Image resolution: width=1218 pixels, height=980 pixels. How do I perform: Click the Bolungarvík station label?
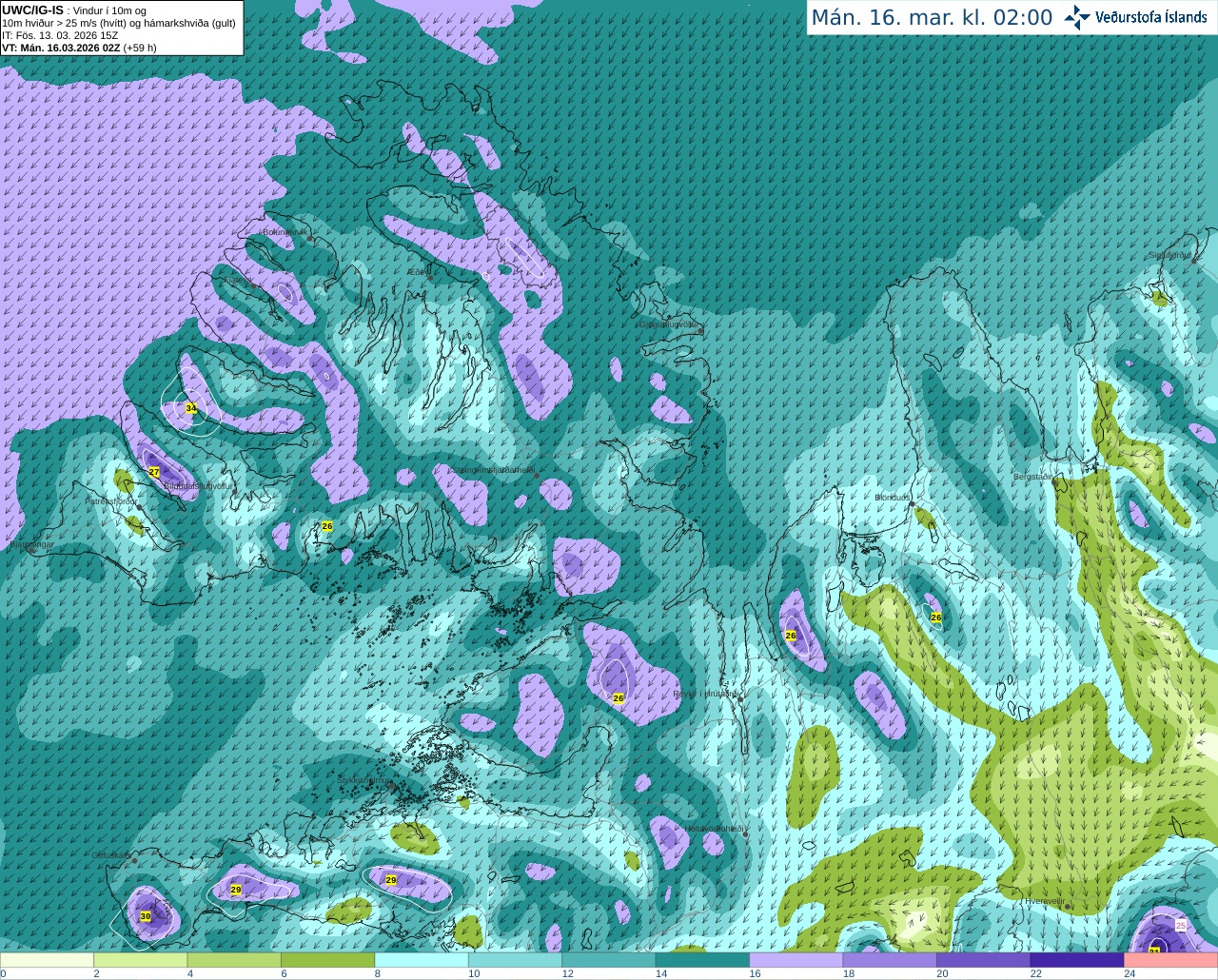(x=284, y=232)
